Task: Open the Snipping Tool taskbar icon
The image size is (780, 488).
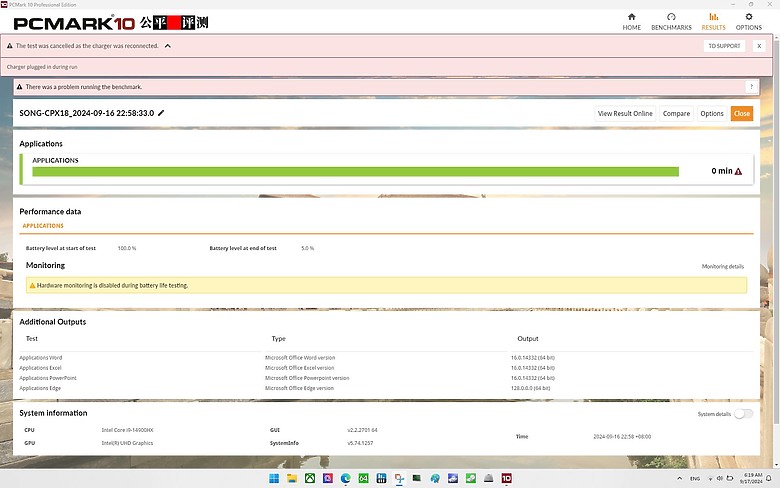Action: coord(399,479)
